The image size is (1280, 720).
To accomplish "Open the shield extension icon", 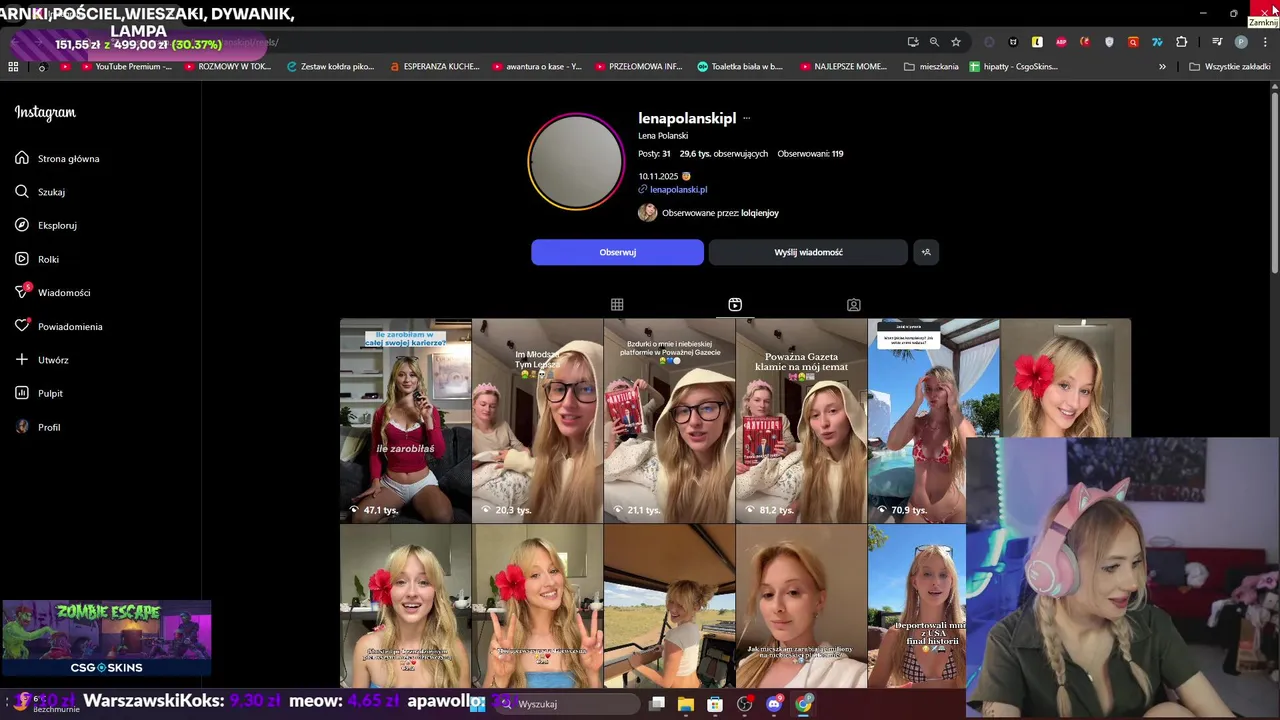I will point(1109,42).
